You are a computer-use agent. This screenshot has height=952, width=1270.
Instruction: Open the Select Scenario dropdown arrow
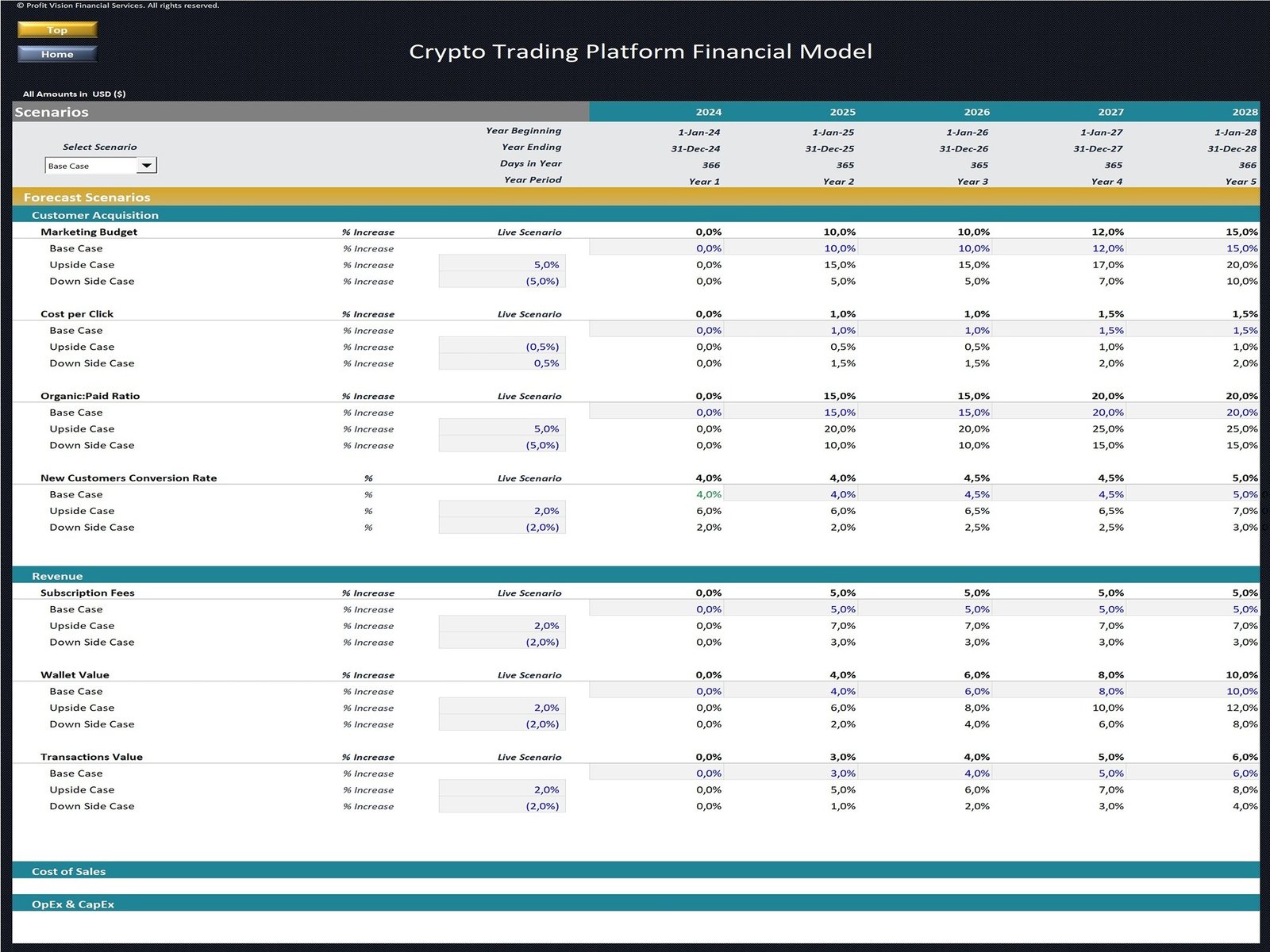(147, 166)
